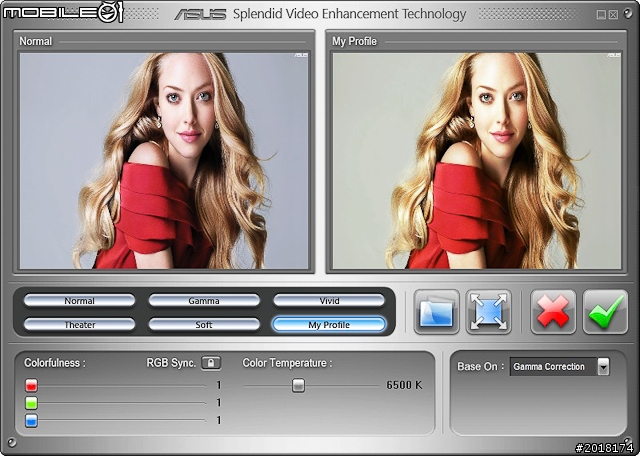Click the fullscreen expand arrows icon
The width and height of the screenshot is (640, 456).
point(488,312)
